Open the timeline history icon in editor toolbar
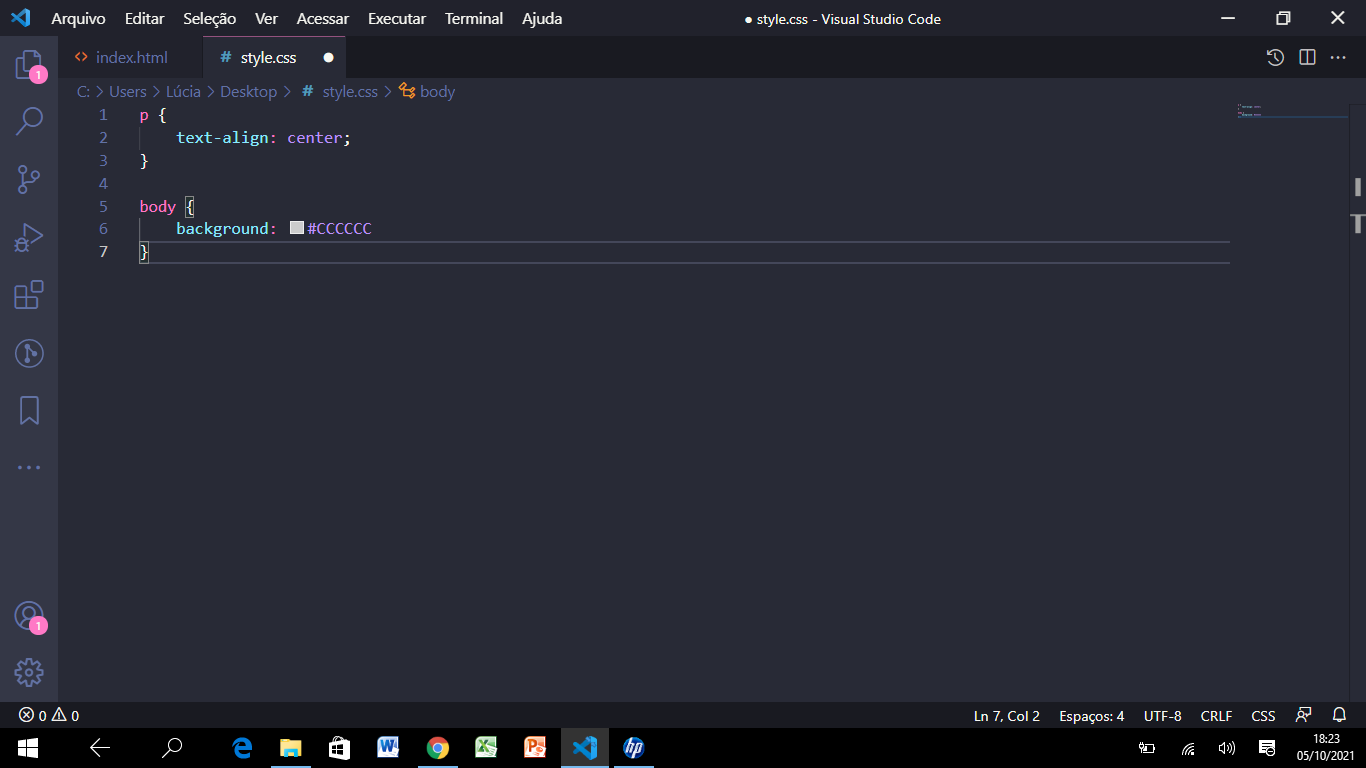The image size is (1366, 768). (1275, 57)
